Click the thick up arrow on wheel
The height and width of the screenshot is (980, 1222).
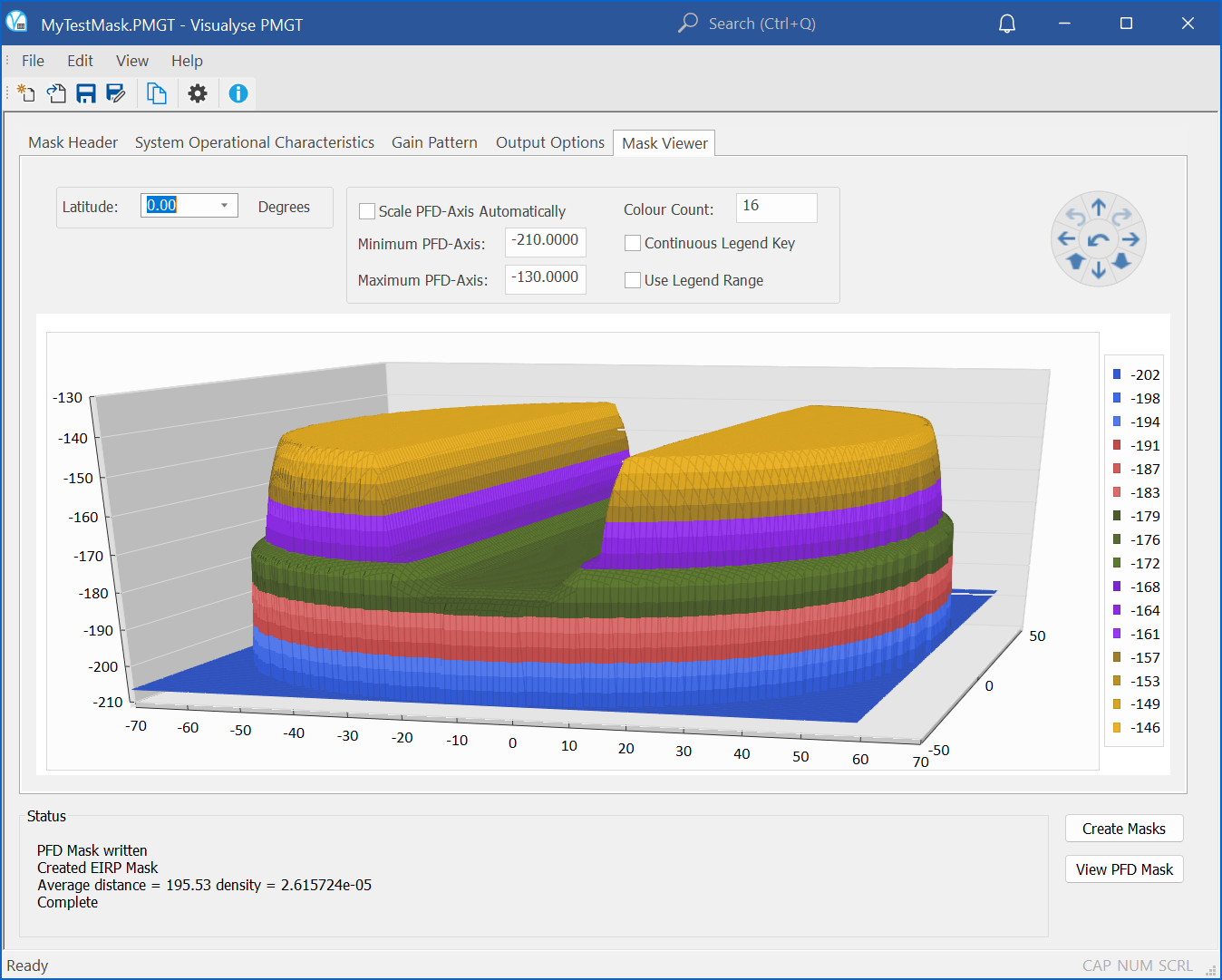pos(1076,261)
